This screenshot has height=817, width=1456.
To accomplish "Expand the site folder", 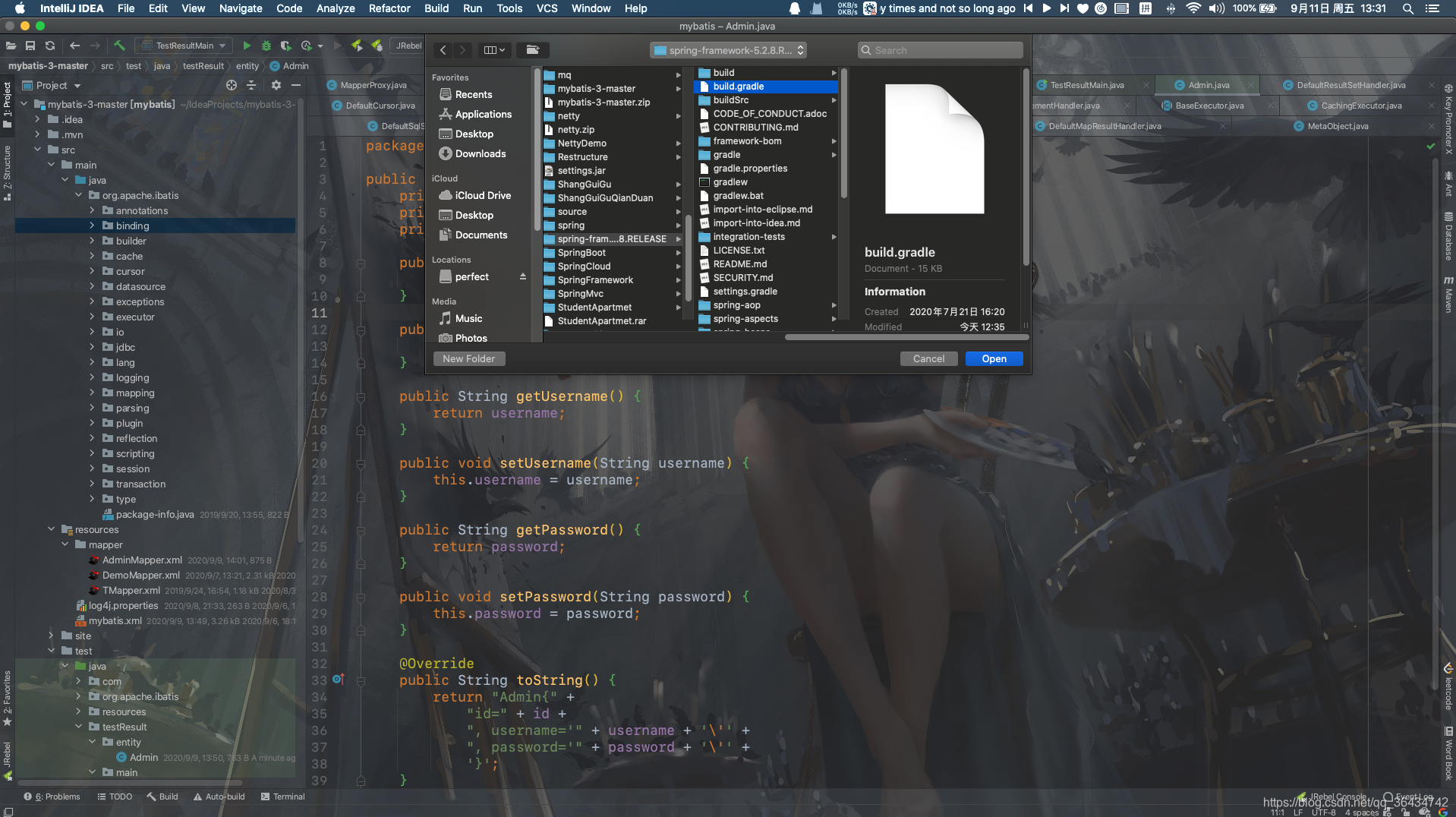I will [51, 636].
